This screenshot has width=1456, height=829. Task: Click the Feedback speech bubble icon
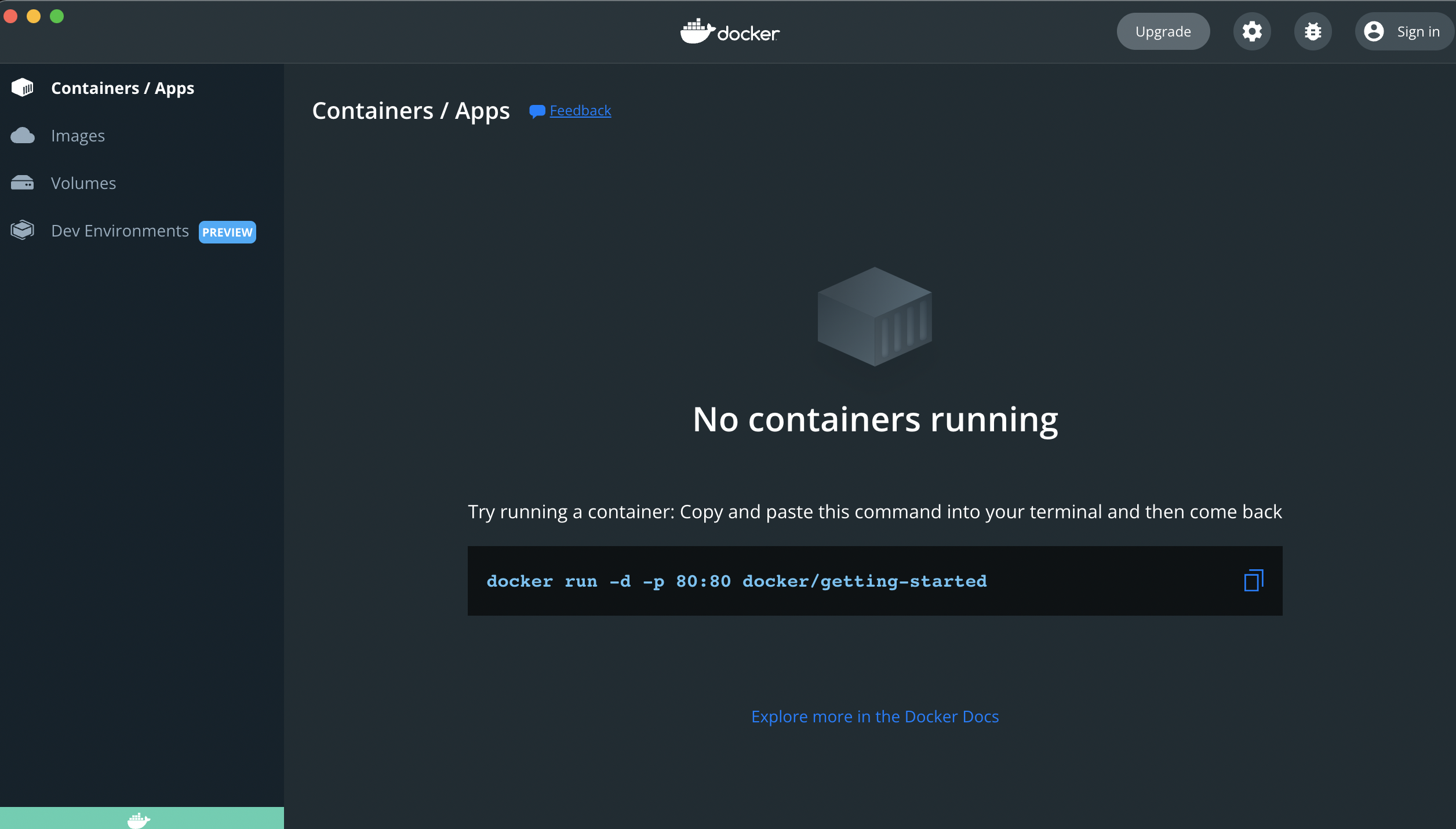[x=537, y=111]
